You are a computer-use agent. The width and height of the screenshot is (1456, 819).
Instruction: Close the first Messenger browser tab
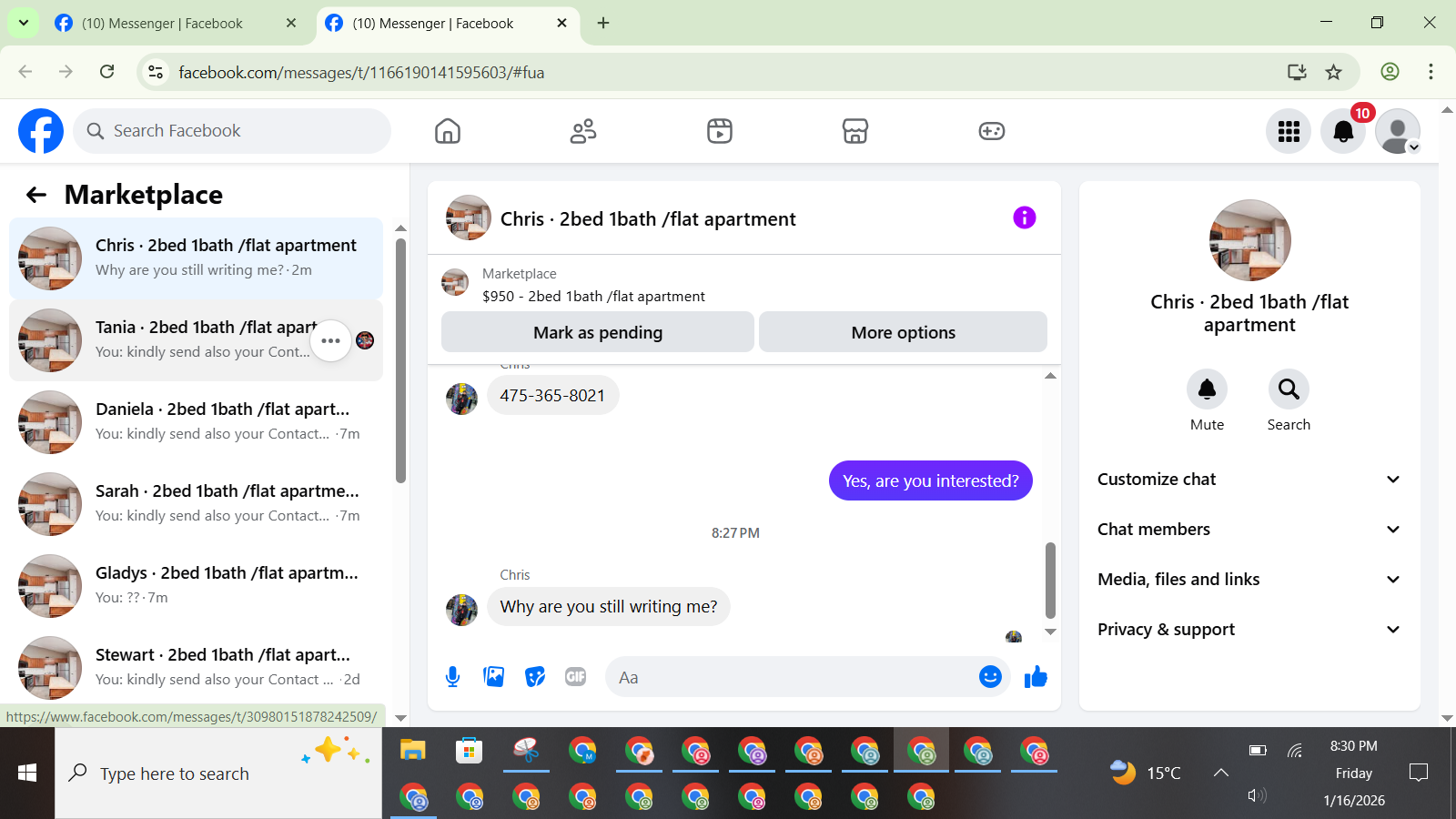291,24
